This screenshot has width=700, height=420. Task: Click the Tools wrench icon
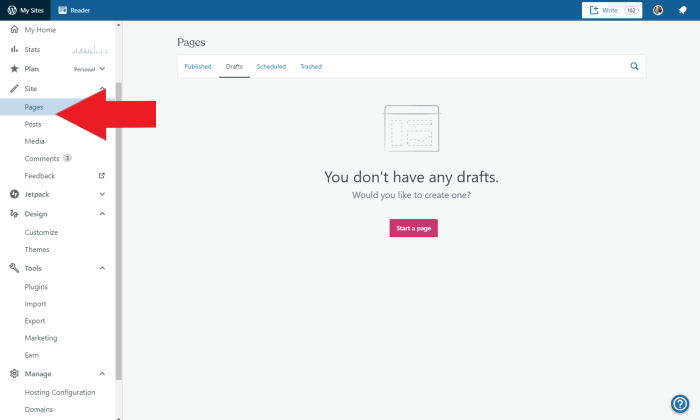(14, 268)
